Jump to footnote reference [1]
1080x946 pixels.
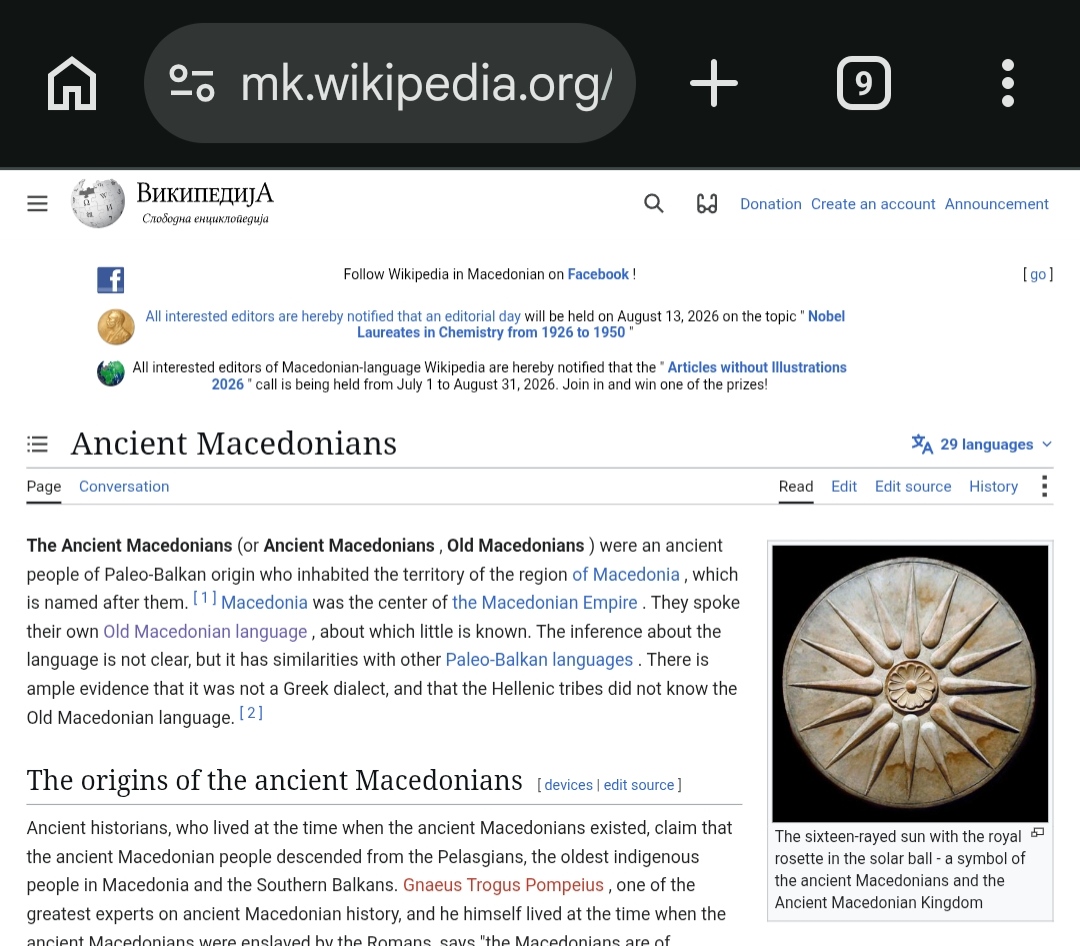(204, 597)
